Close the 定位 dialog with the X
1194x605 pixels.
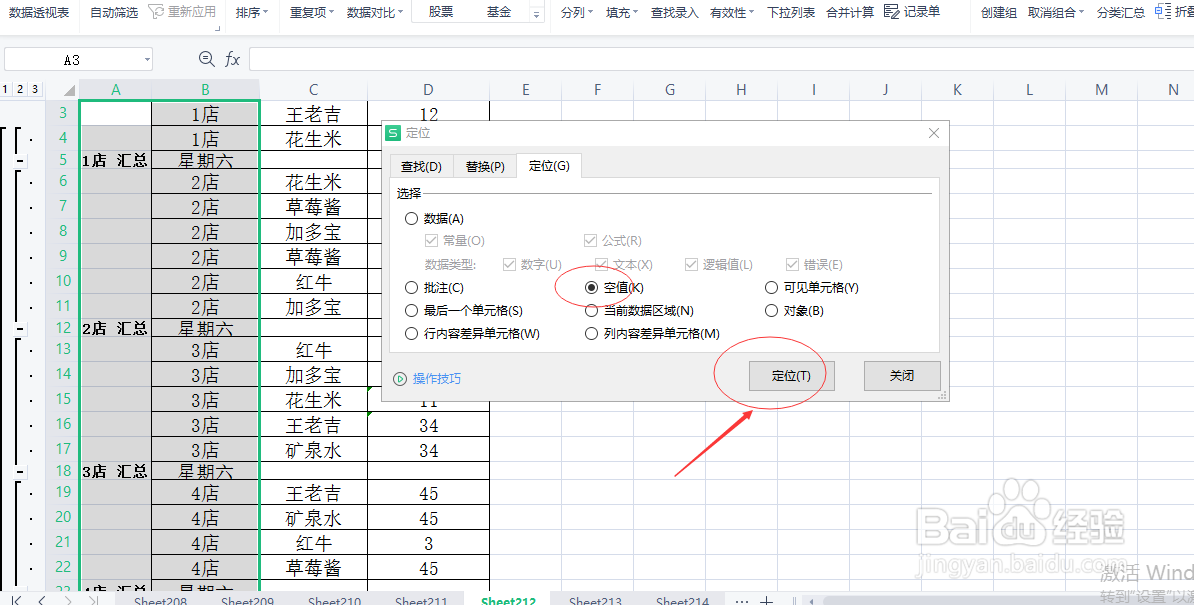click(x=934, y=133)
